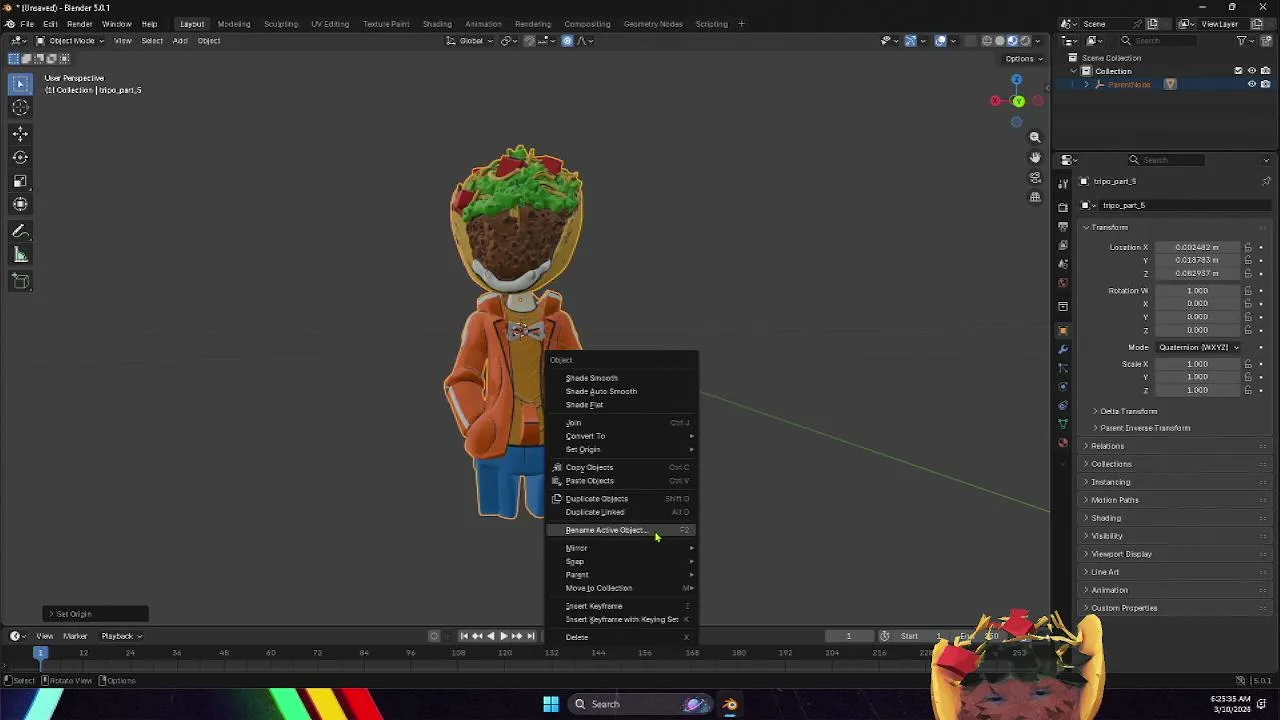This screenshot has height=720, width=1280.
Task: Switch to the Sculpting workspace tab
Action: click(280, 24)
